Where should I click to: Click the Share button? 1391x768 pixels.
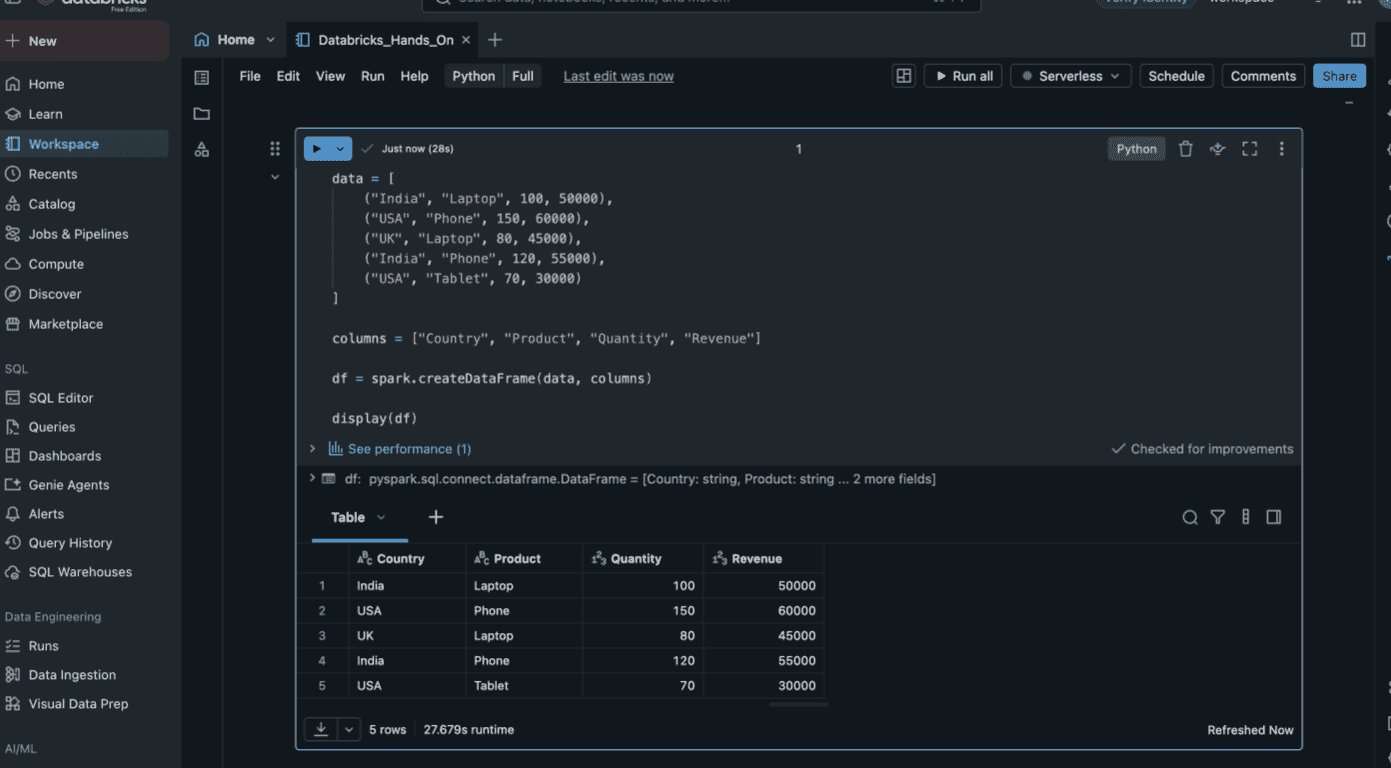click(1339, 76)
